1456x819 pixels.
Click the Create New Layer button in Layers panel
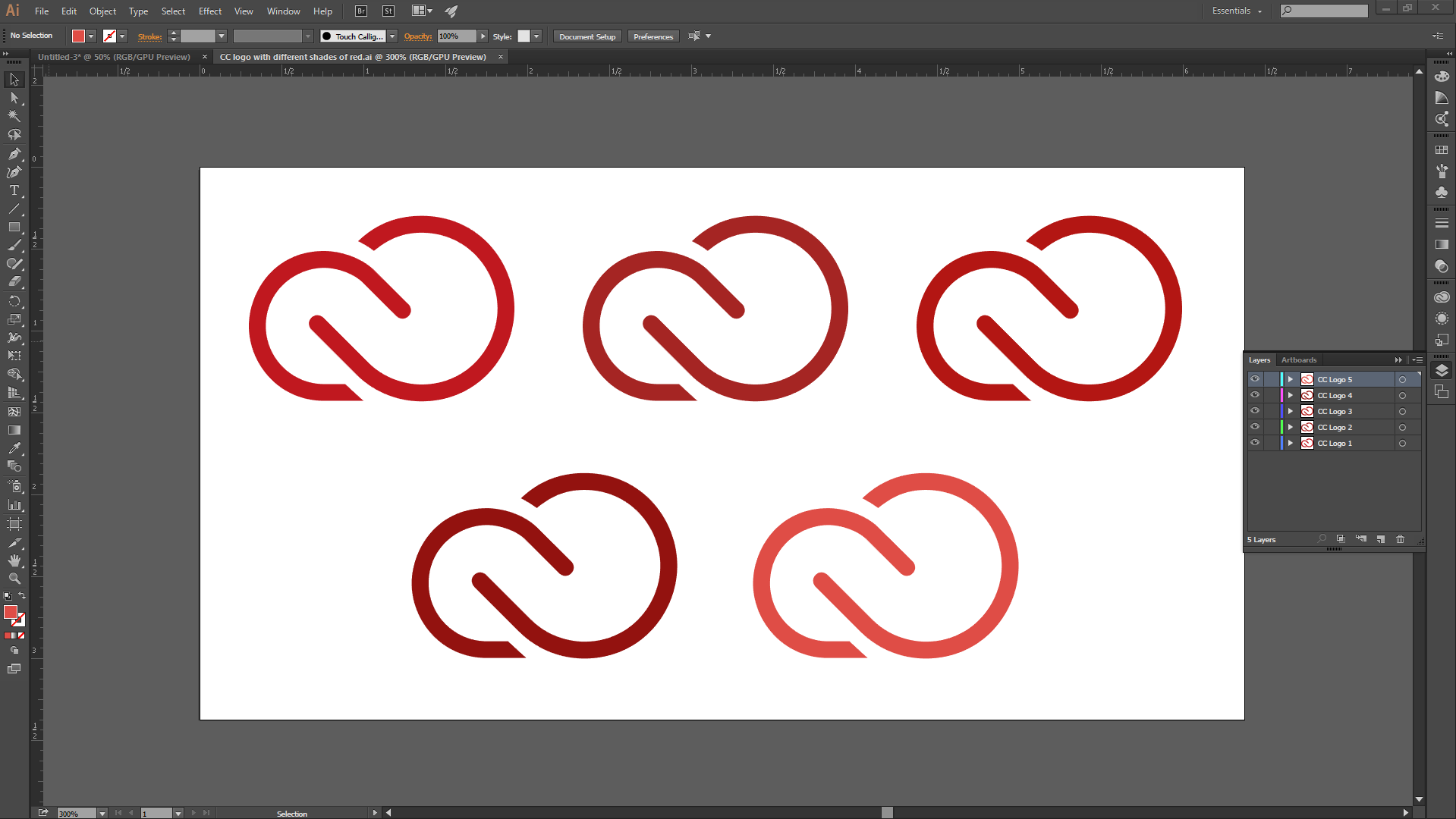[x=1381, y=539]
